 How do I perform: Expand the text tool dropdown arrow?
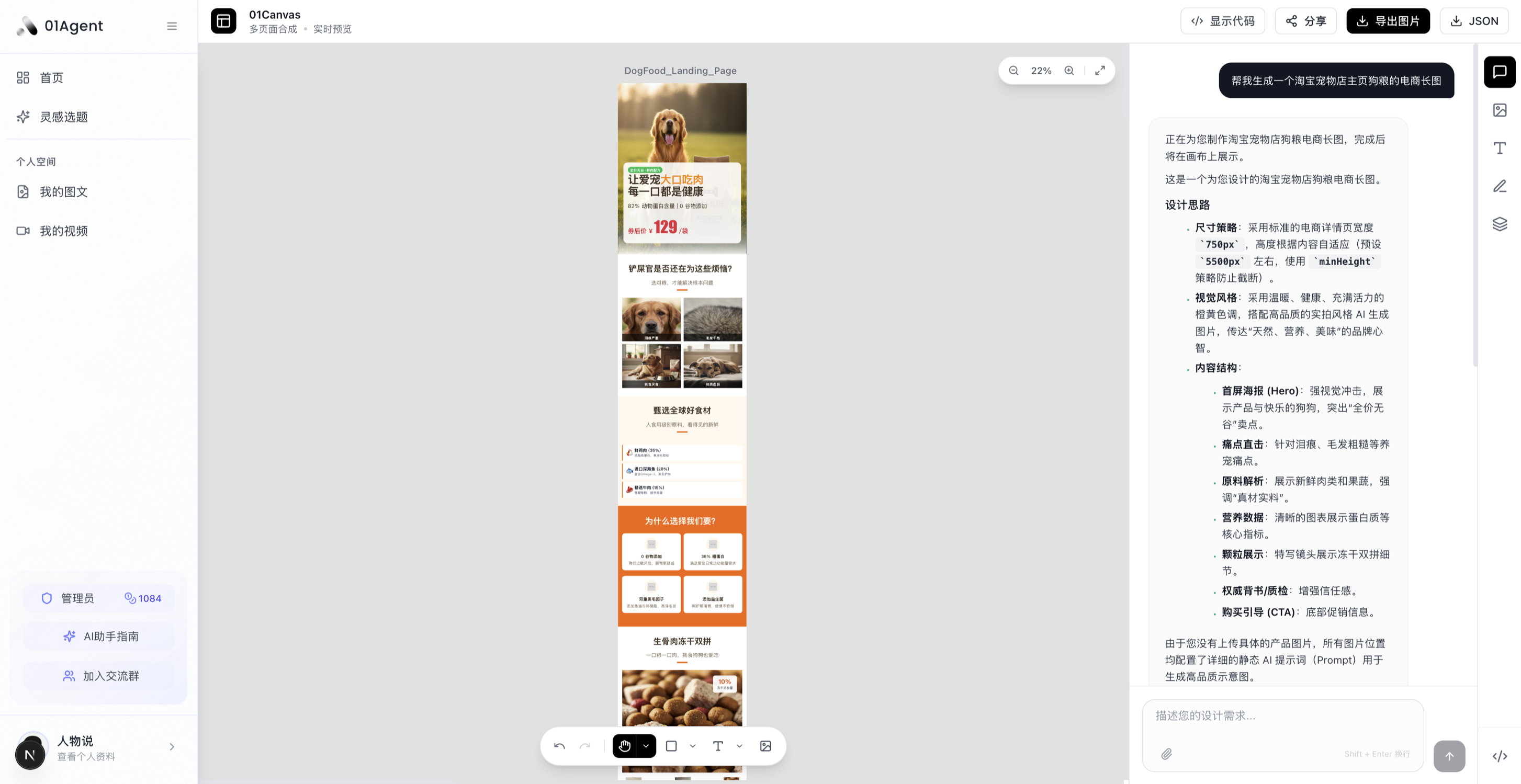(x=739, y=746)
